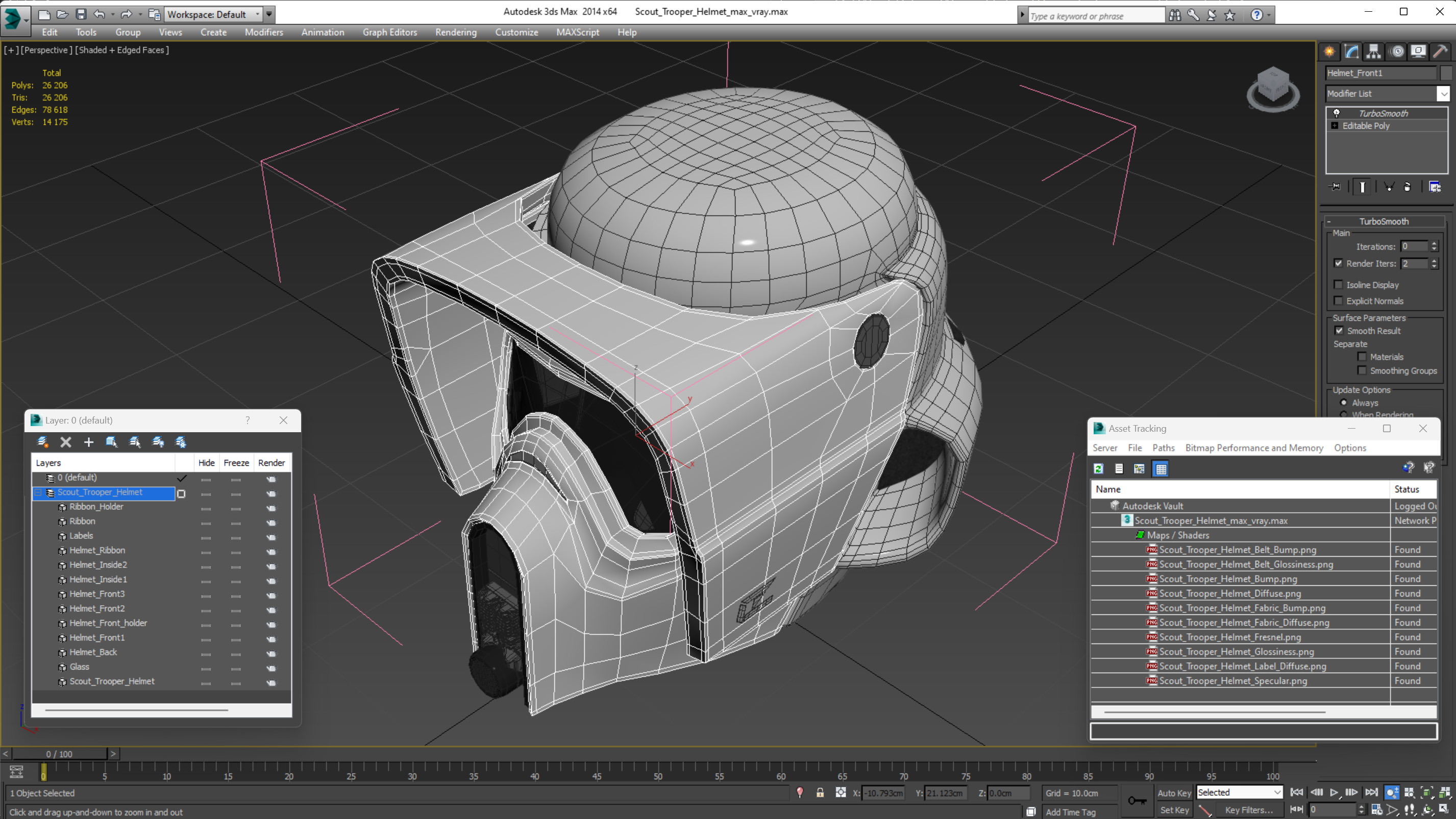
Task: Switch Asset Tracking to table view icon
Action: click(1161, 468)
